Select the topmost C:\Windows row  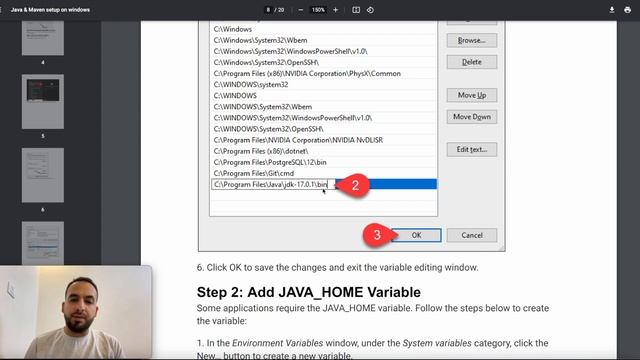point(323,29)
